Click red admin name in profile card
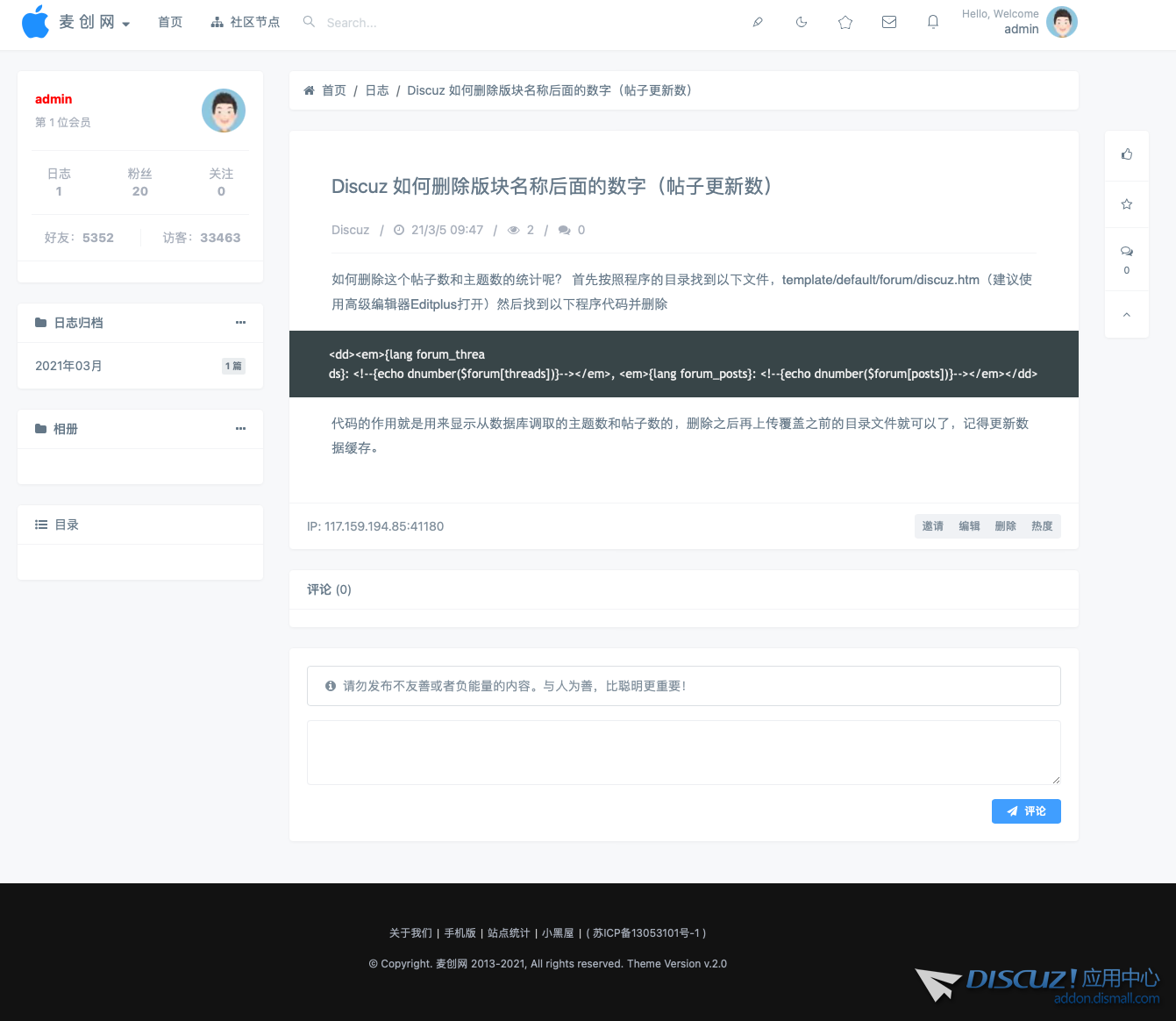The image size is (1176, 1021). tap(53, 99)
